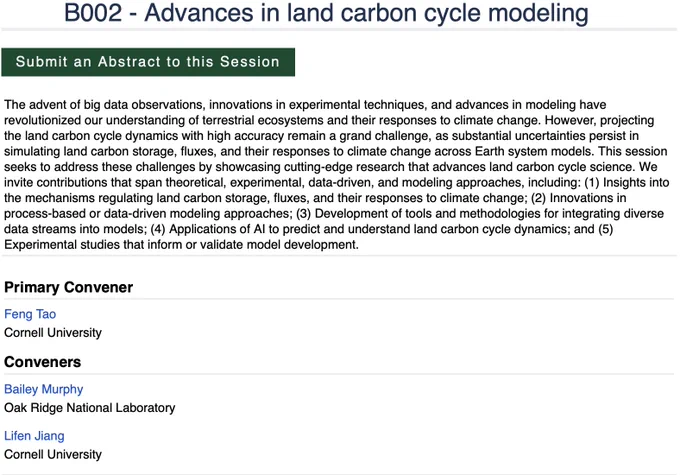Click the Oak Ridge National Laboratory affiliation

pyautogui.click(x=90, y=408)
